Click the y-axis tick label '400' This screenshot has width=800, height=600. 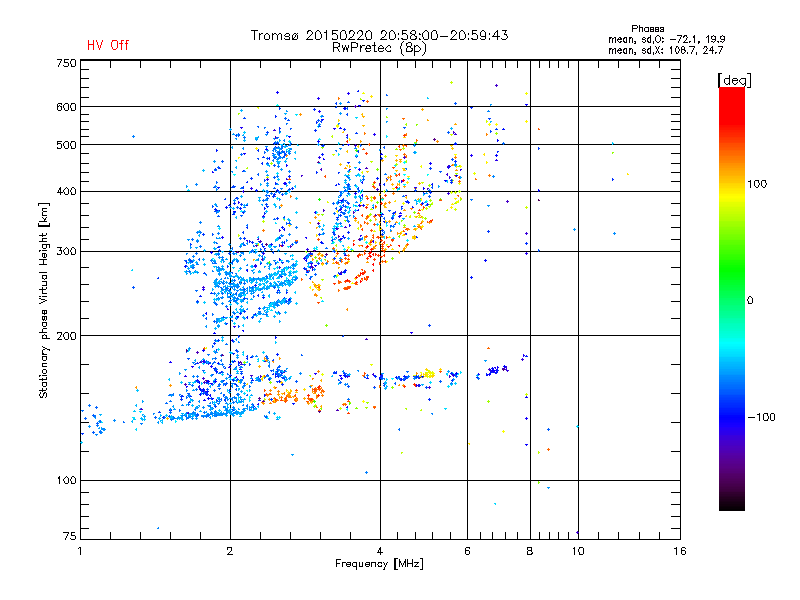click(67, 192)
